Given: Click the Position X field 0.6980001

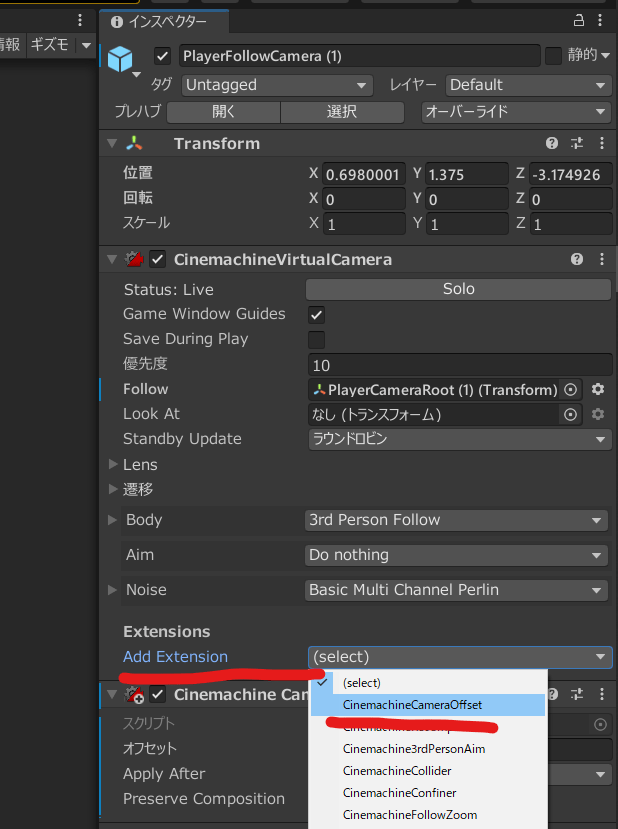Looking at the screenshot, I should pos(364,174).
